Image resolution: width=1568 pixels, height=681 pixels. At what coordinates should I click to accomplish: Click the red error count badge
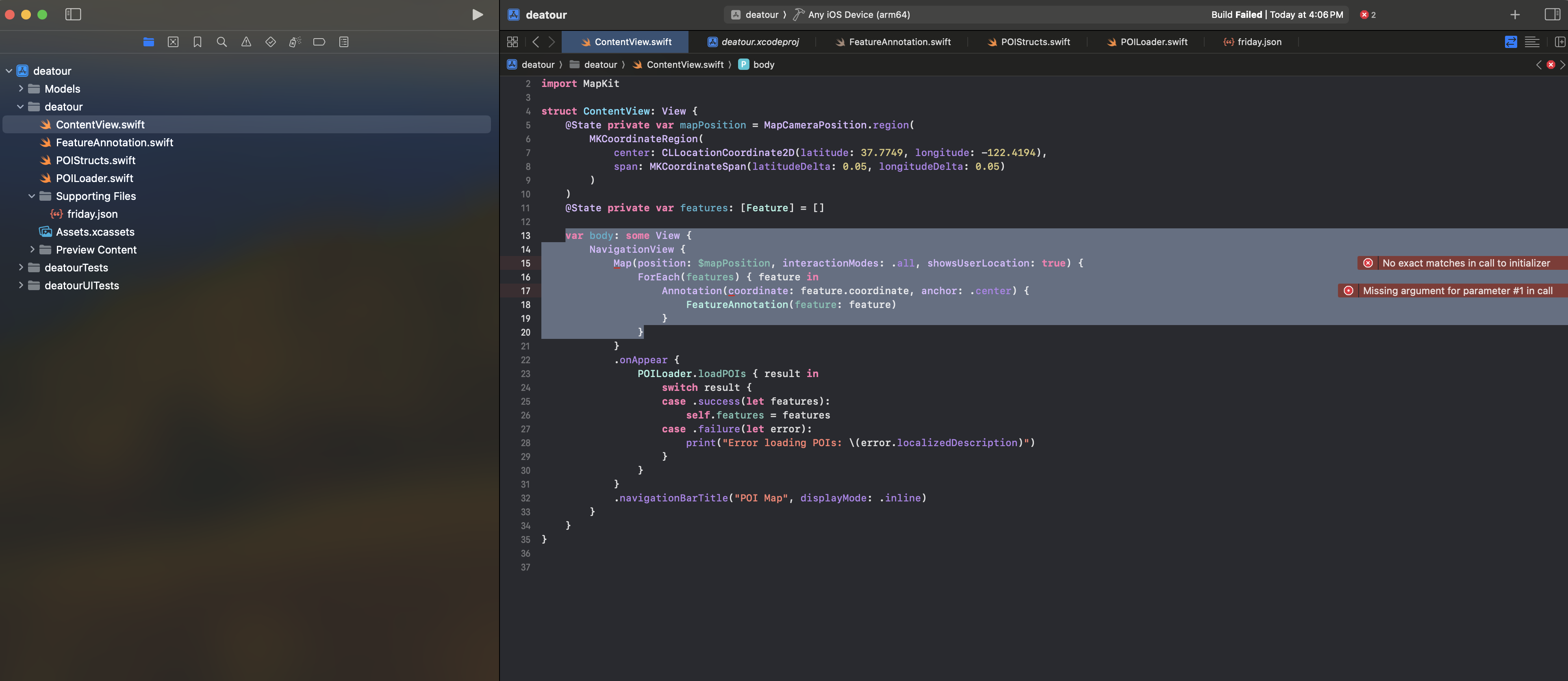click(1368, 15)
